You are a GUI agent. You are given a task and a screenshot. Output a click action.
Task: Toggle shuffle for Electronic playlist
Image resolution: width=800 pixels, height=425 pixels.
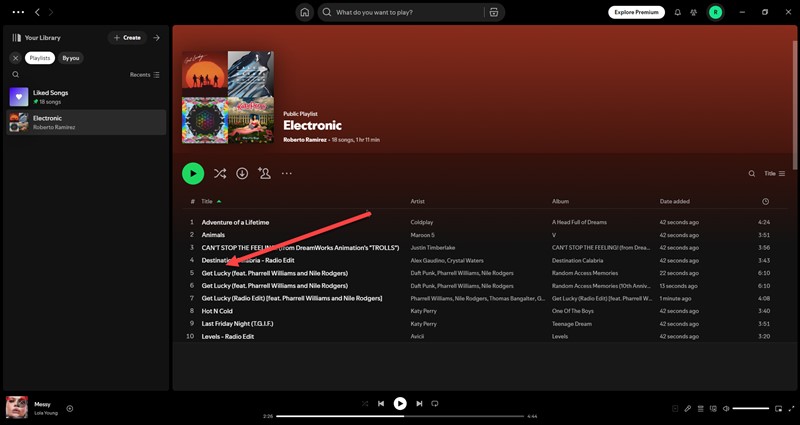pos(220,173)
